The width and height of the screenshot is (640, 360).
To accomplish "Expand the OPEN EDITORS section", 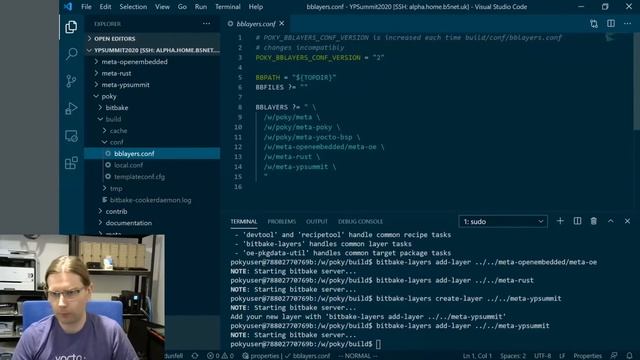I will 153,38.
